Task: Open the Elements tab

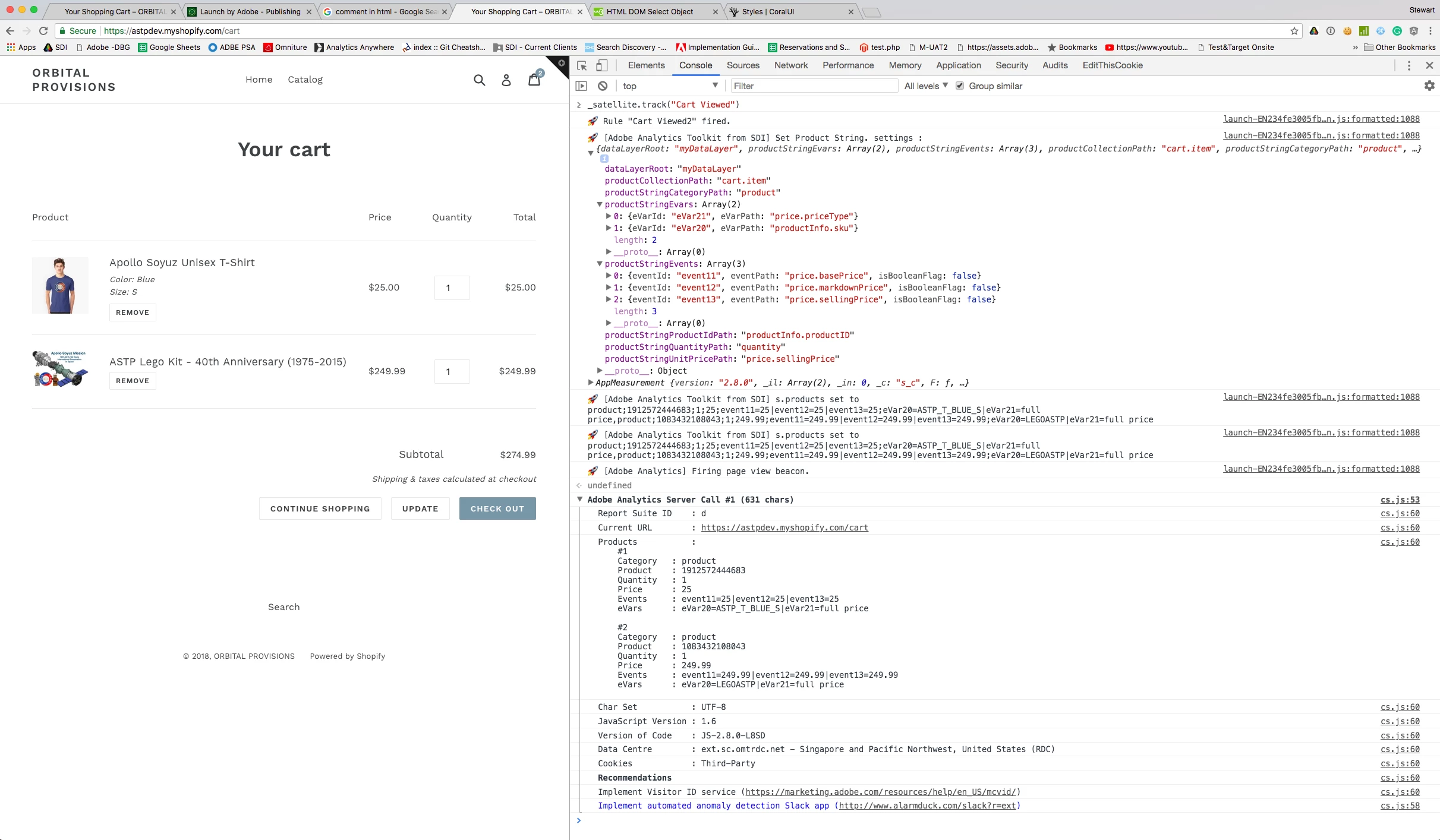Action: click(646, 65)
